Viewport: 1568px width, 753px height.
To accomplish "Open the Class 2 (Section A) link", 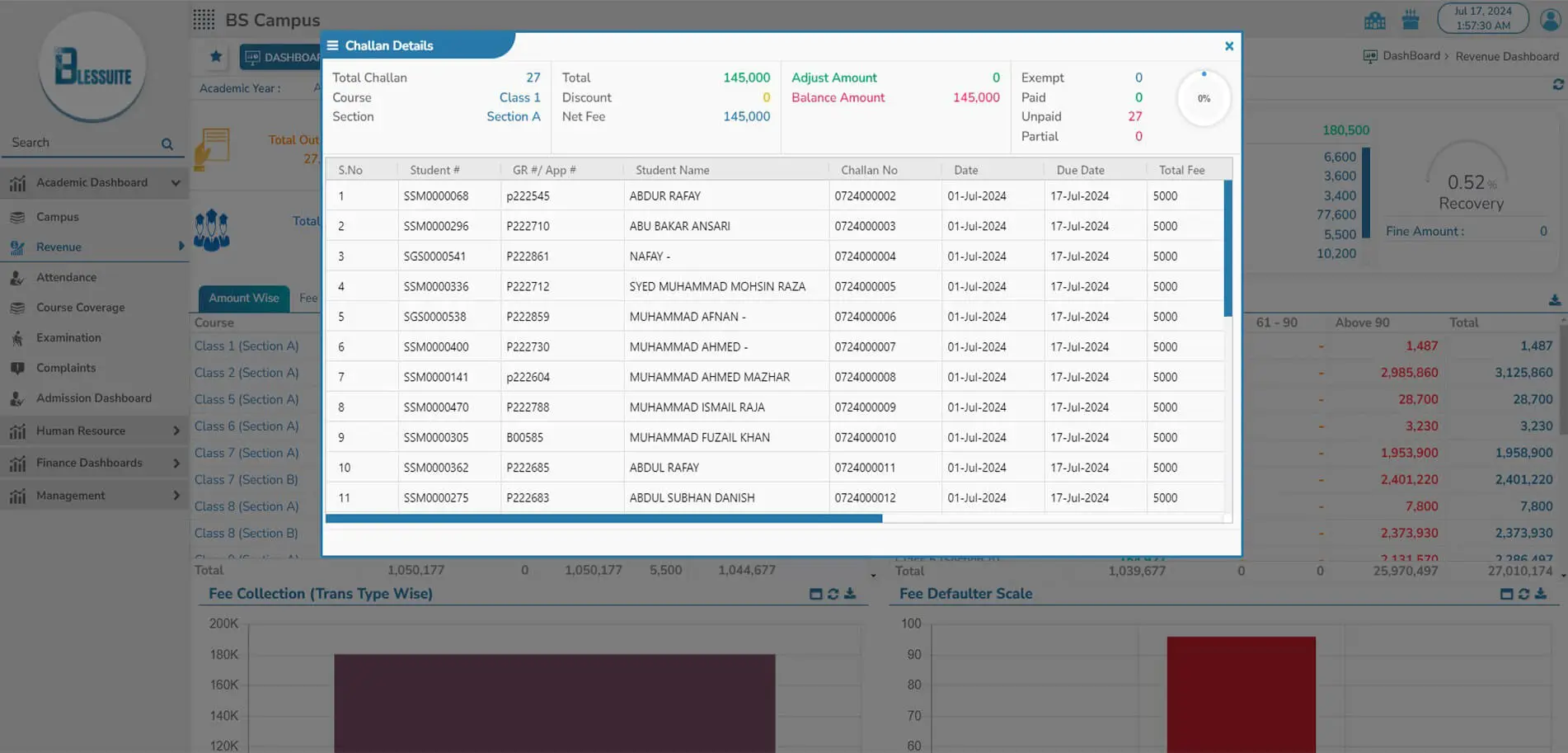I will click(x=246, y=373).
